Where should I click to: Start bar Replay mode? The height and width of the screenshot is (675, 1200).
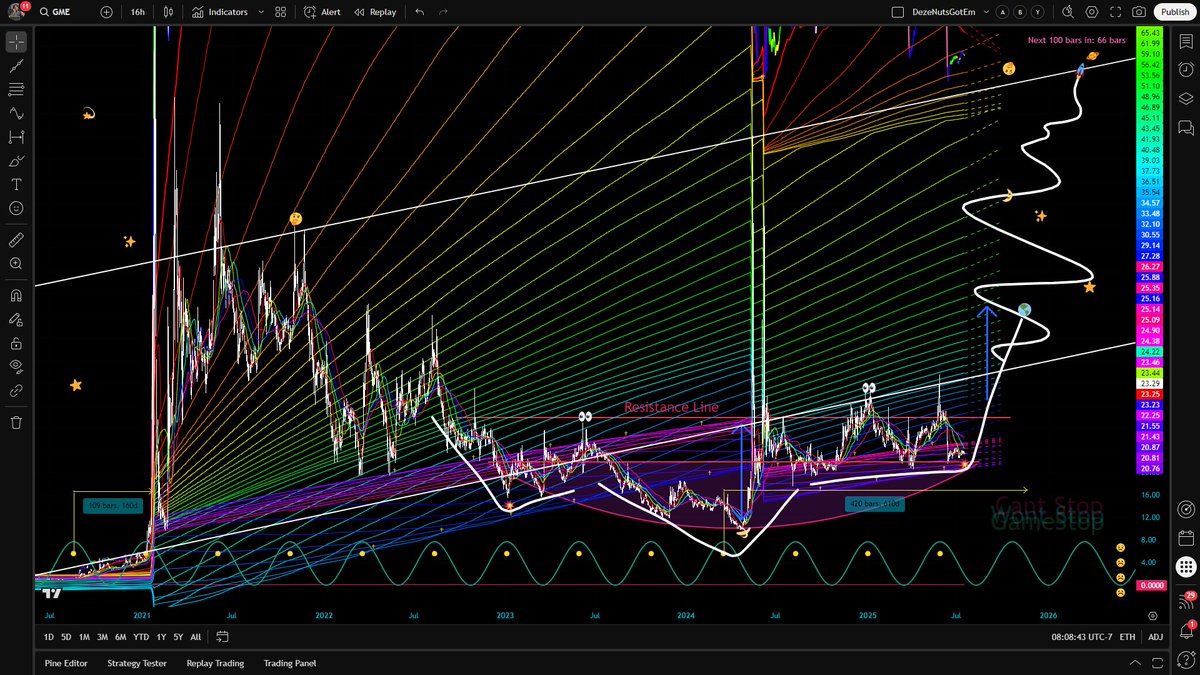tap(373, 12)
